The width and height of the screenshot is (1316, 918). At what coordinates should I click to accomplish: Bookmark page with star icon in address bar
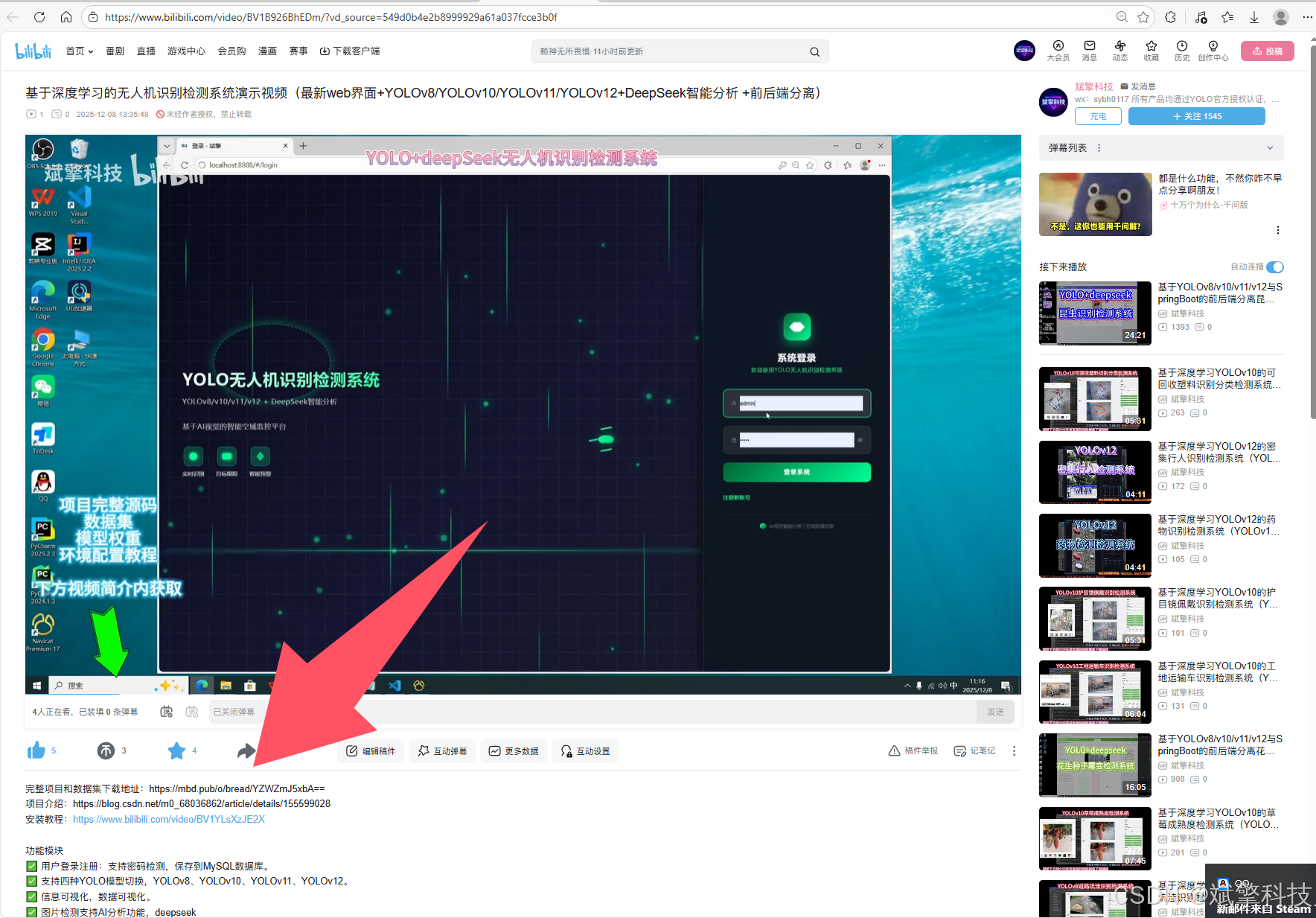(1143, 16)
